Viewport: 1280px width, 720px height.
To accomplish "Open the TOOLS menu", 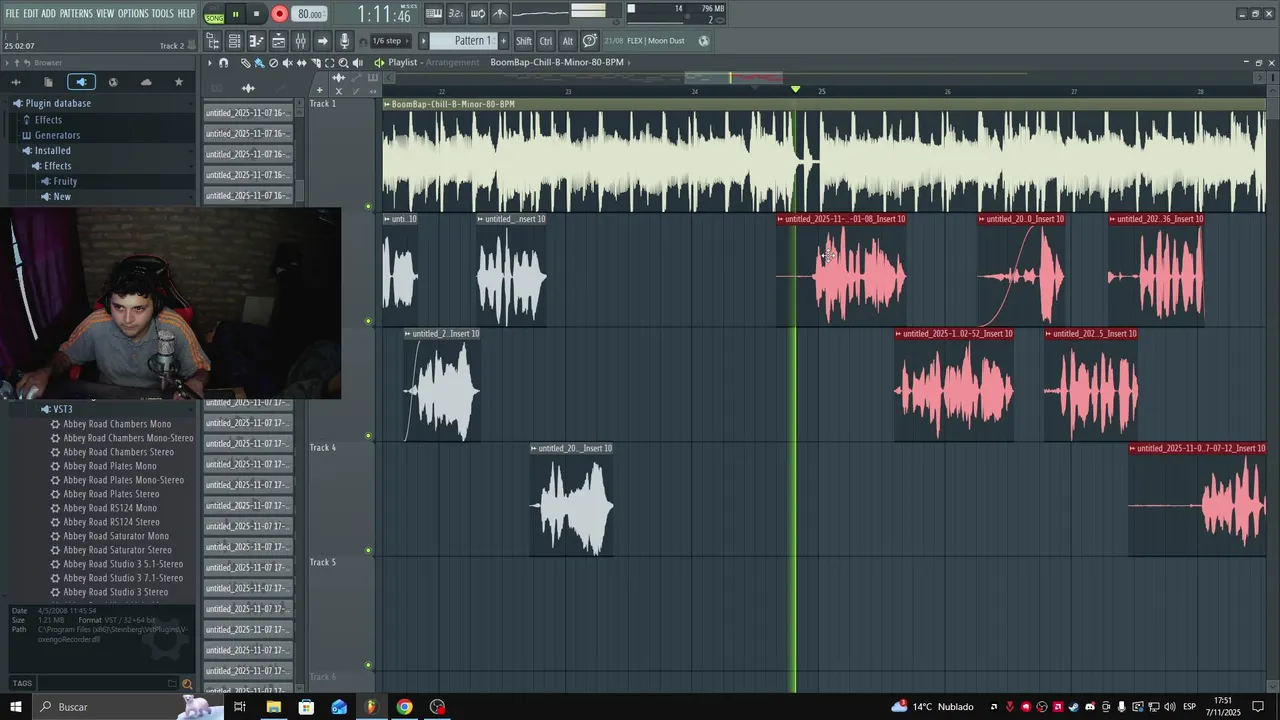I will pyautogui.click(x=162, y=13).
